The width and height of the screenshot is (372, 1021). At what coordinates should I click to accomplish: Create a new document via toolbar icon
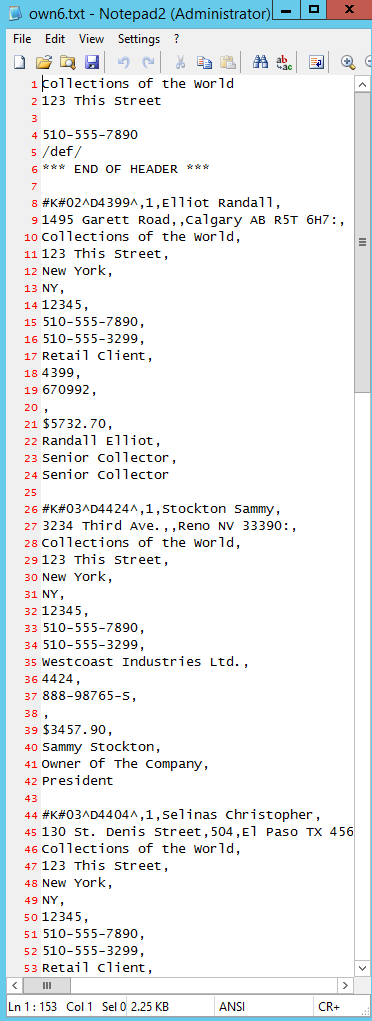20,62
